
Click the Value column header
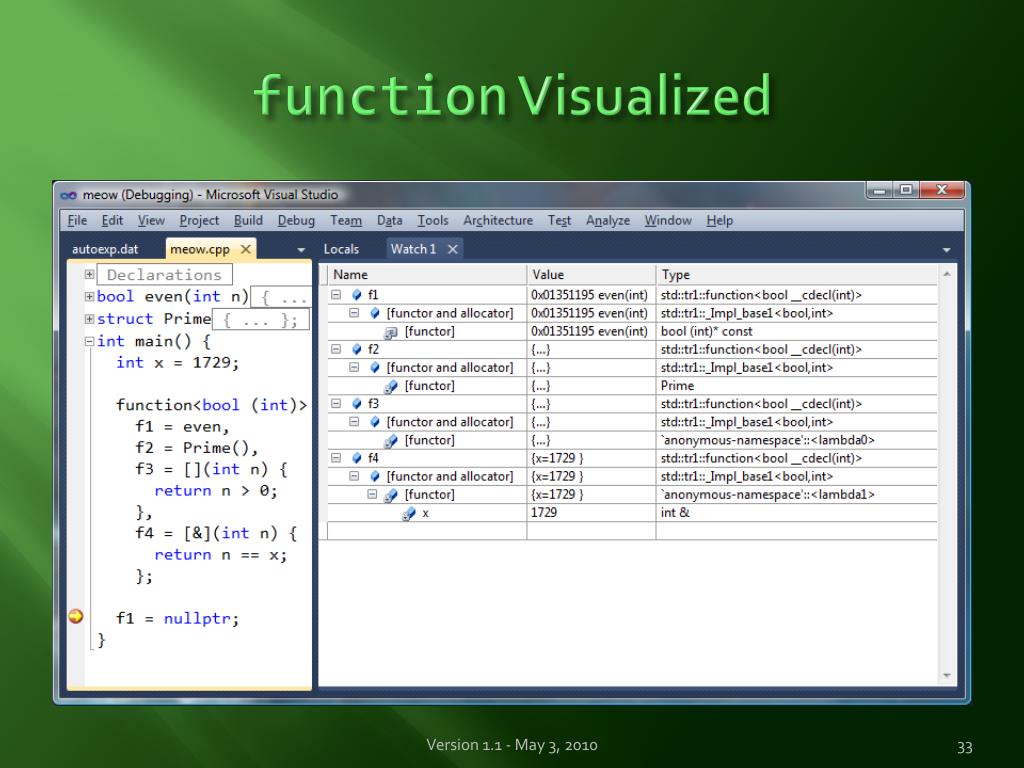(591, 275)
